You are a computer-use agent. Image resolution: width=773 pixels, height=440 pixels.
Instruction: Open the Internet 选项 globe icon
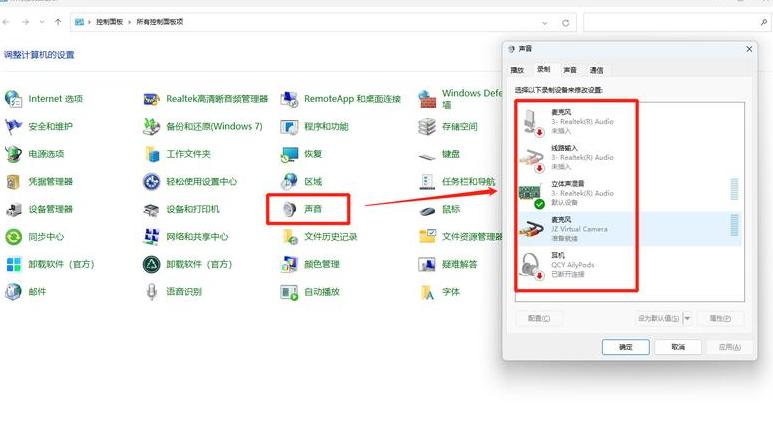(13, 99)
